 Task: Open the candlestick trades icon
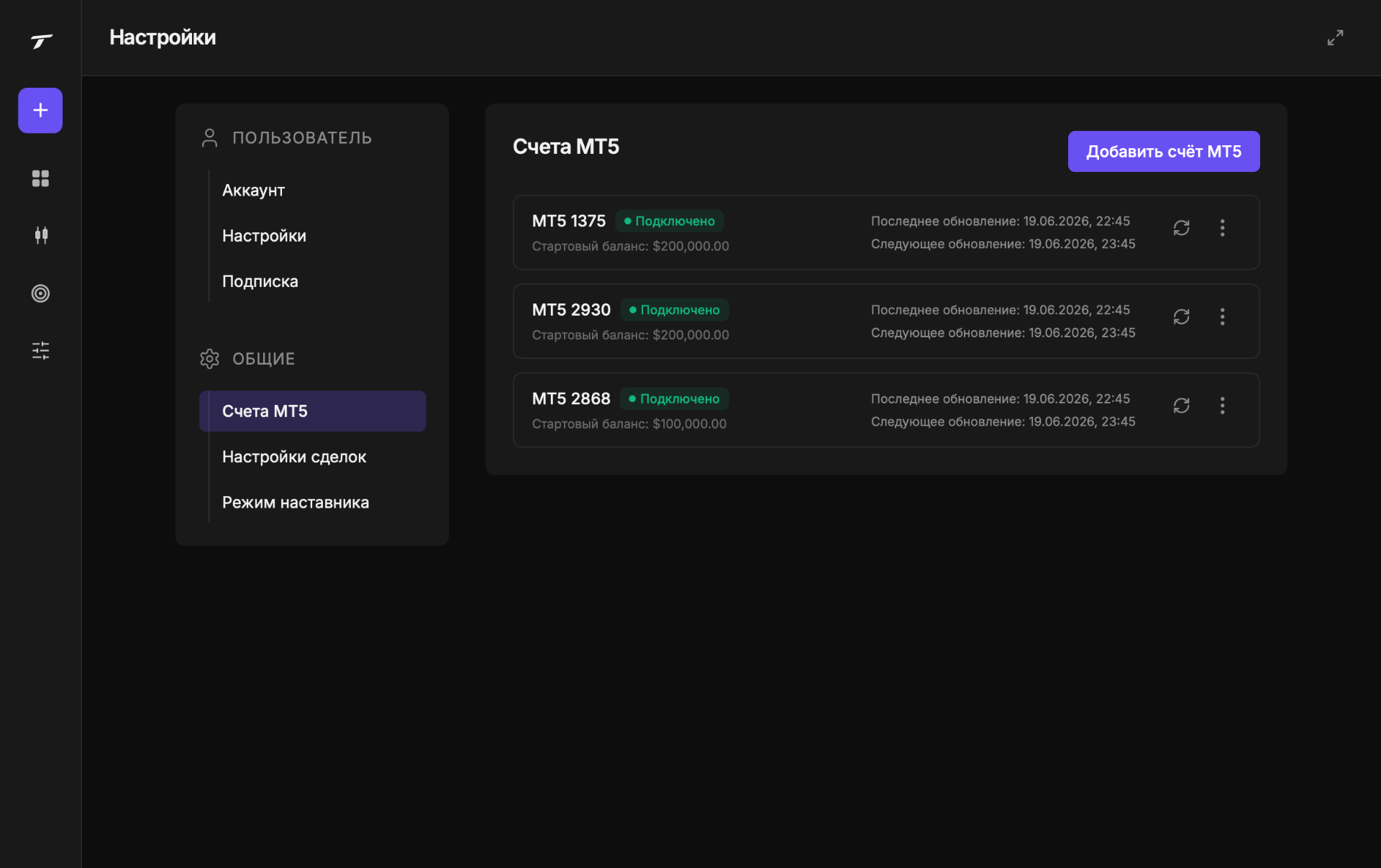[x=41, y=235]
